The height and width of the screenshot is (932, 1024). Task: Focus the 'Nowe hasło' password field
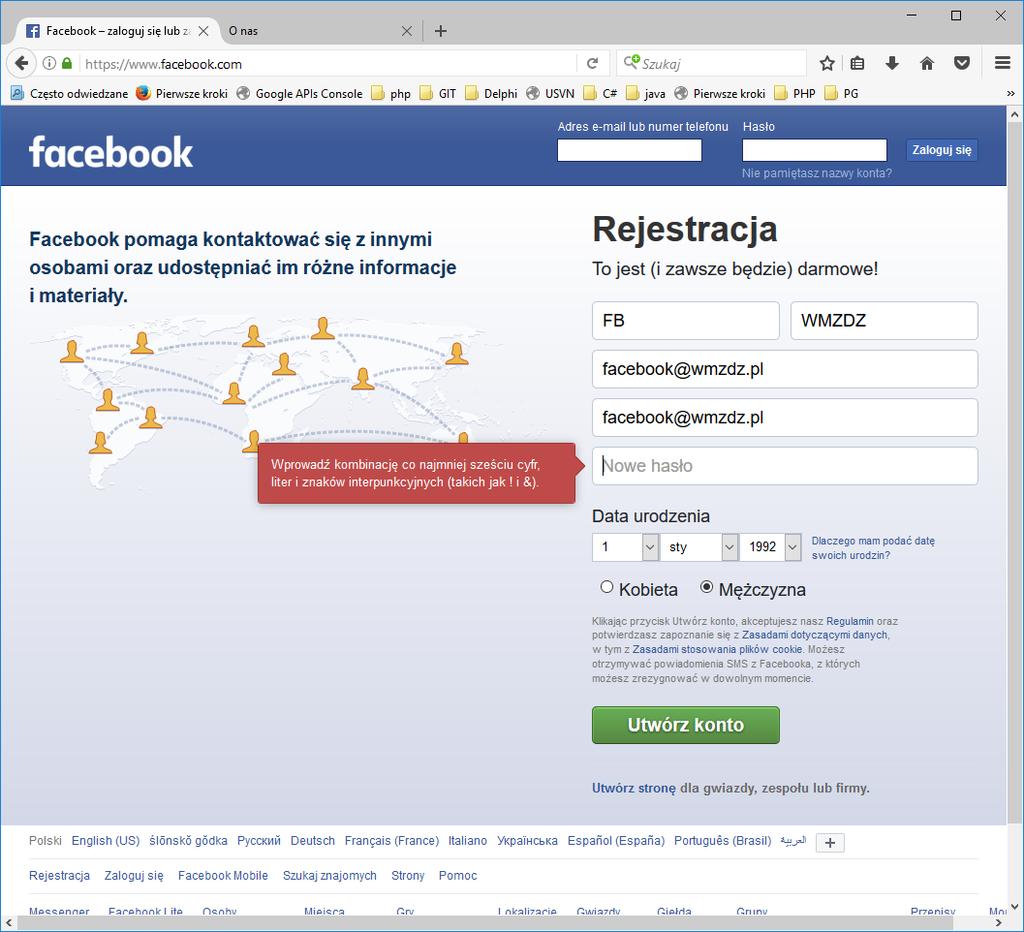(785, 466)
